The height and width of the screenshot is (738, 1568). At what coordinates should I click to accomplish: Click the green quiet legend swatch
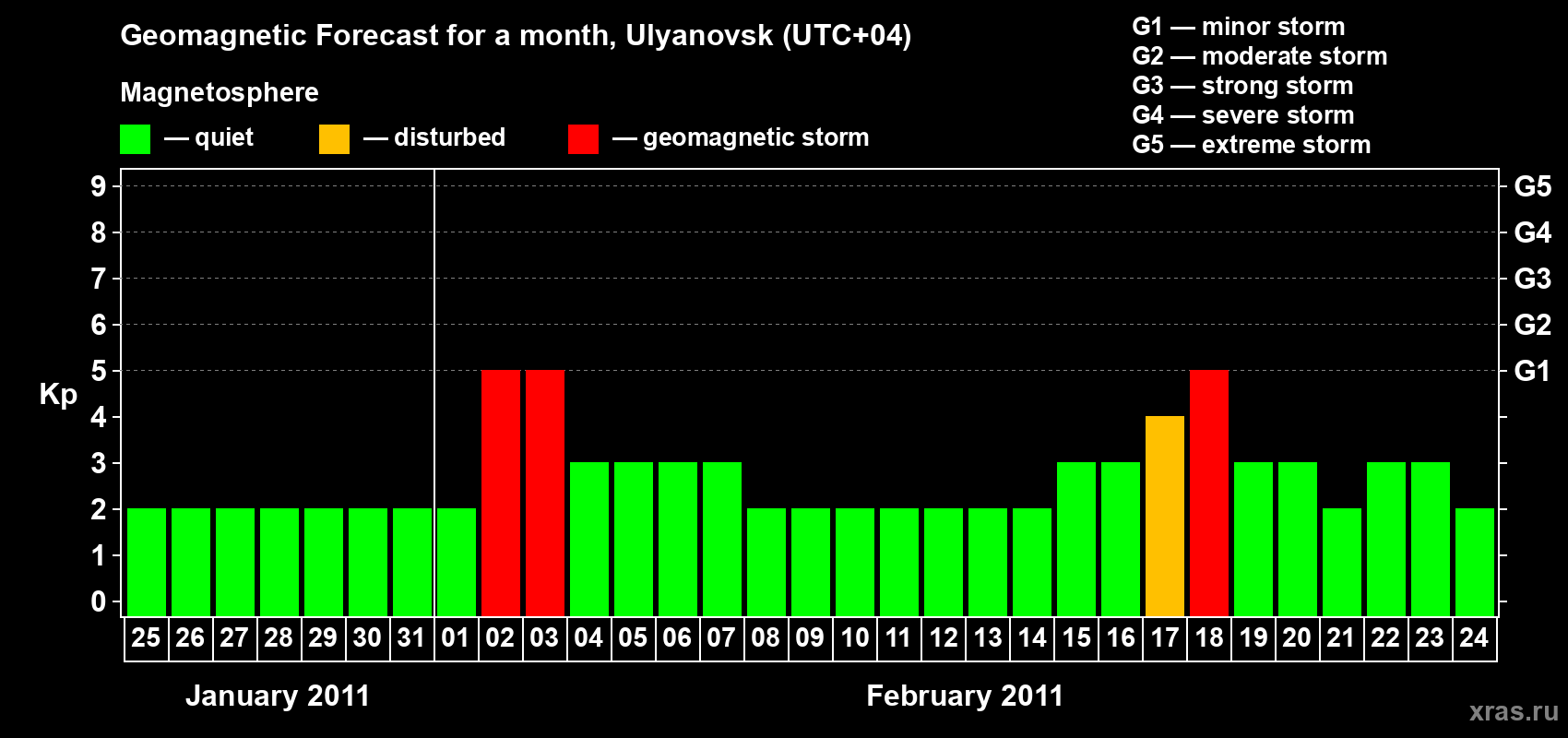click(x=135, y=139)
